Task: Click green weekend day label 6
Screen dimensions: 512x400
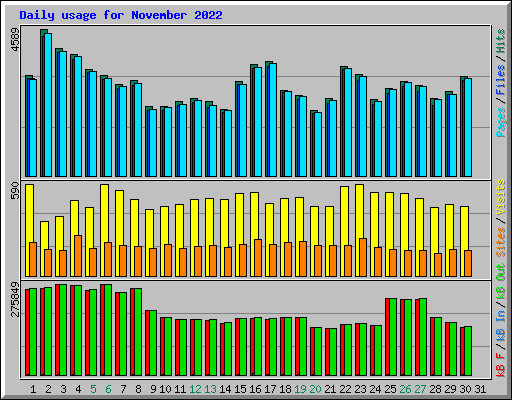Action: (108, 389)
